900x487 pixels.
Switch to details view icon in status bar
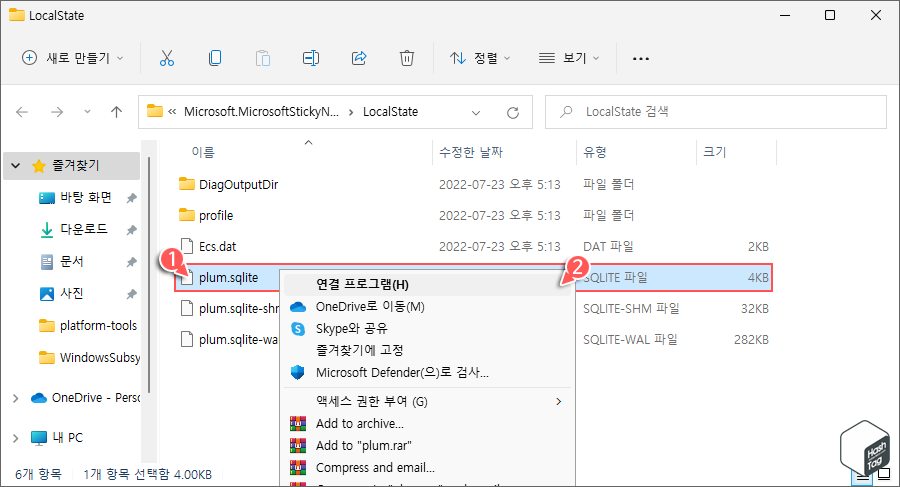point(863,476)
